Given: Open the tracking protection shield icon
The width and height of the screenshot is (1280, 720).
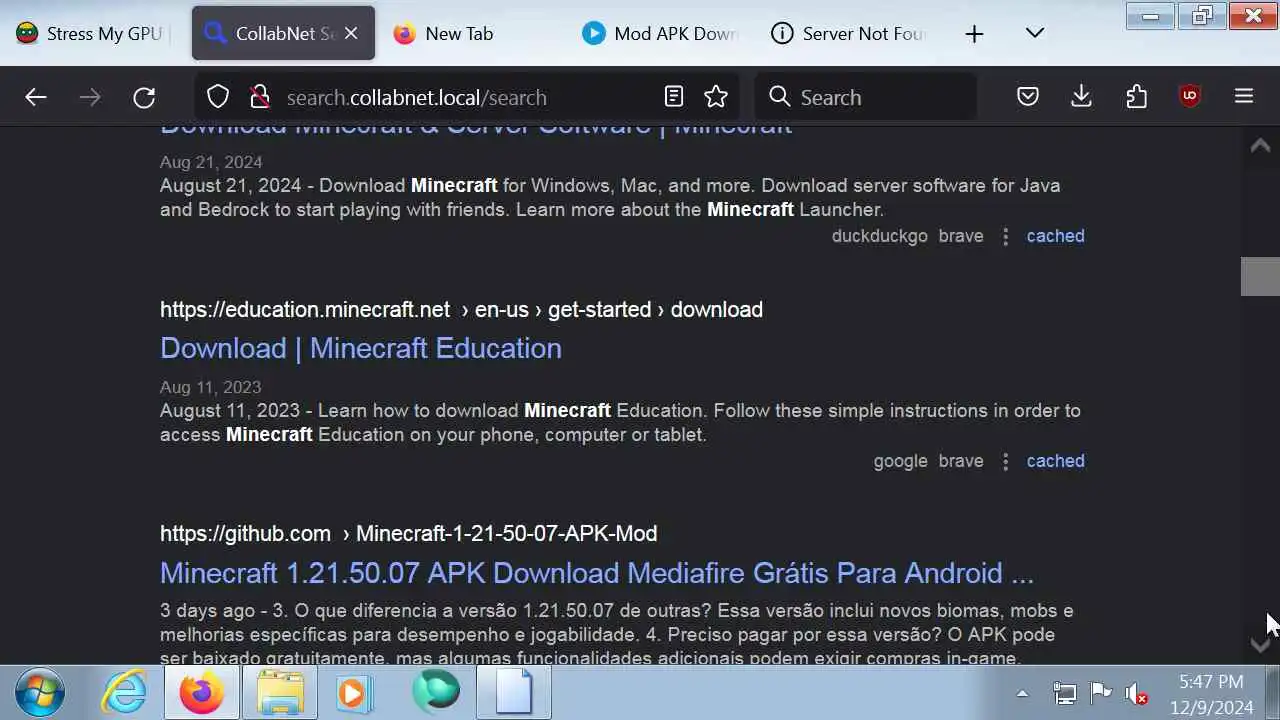Looking at the screenshot, I should pos(218,97).
